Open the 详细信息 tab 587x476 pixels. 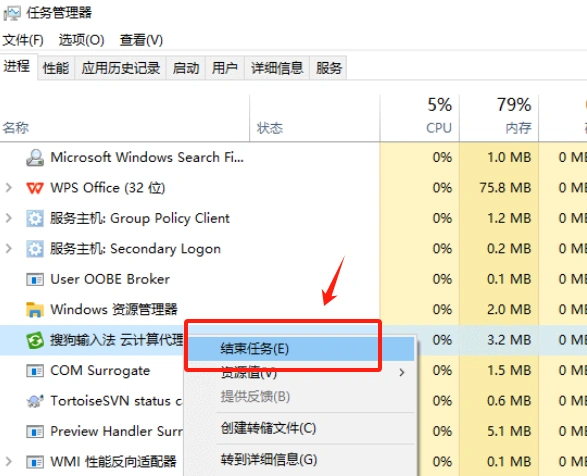(x=277, y=68)
